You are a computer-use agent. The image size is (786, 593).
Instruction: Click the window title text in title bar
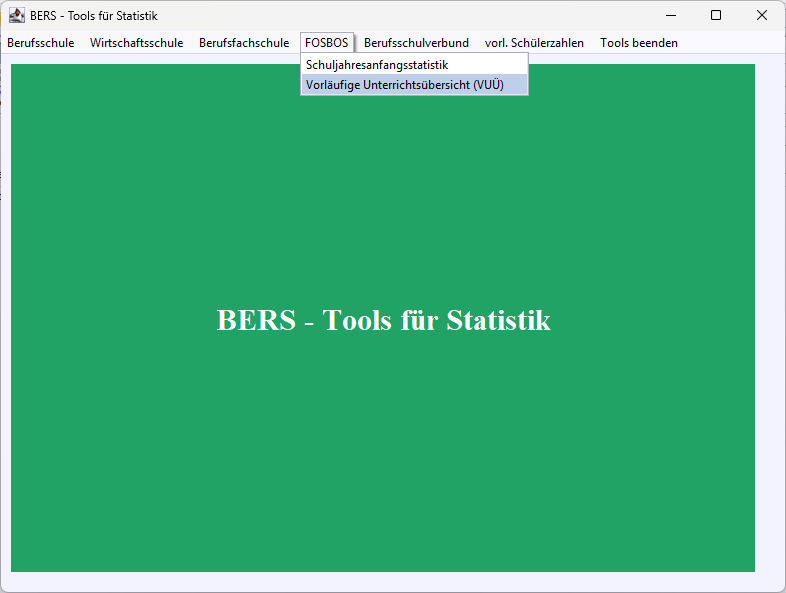pyautogui.click(x=94, y=16)
